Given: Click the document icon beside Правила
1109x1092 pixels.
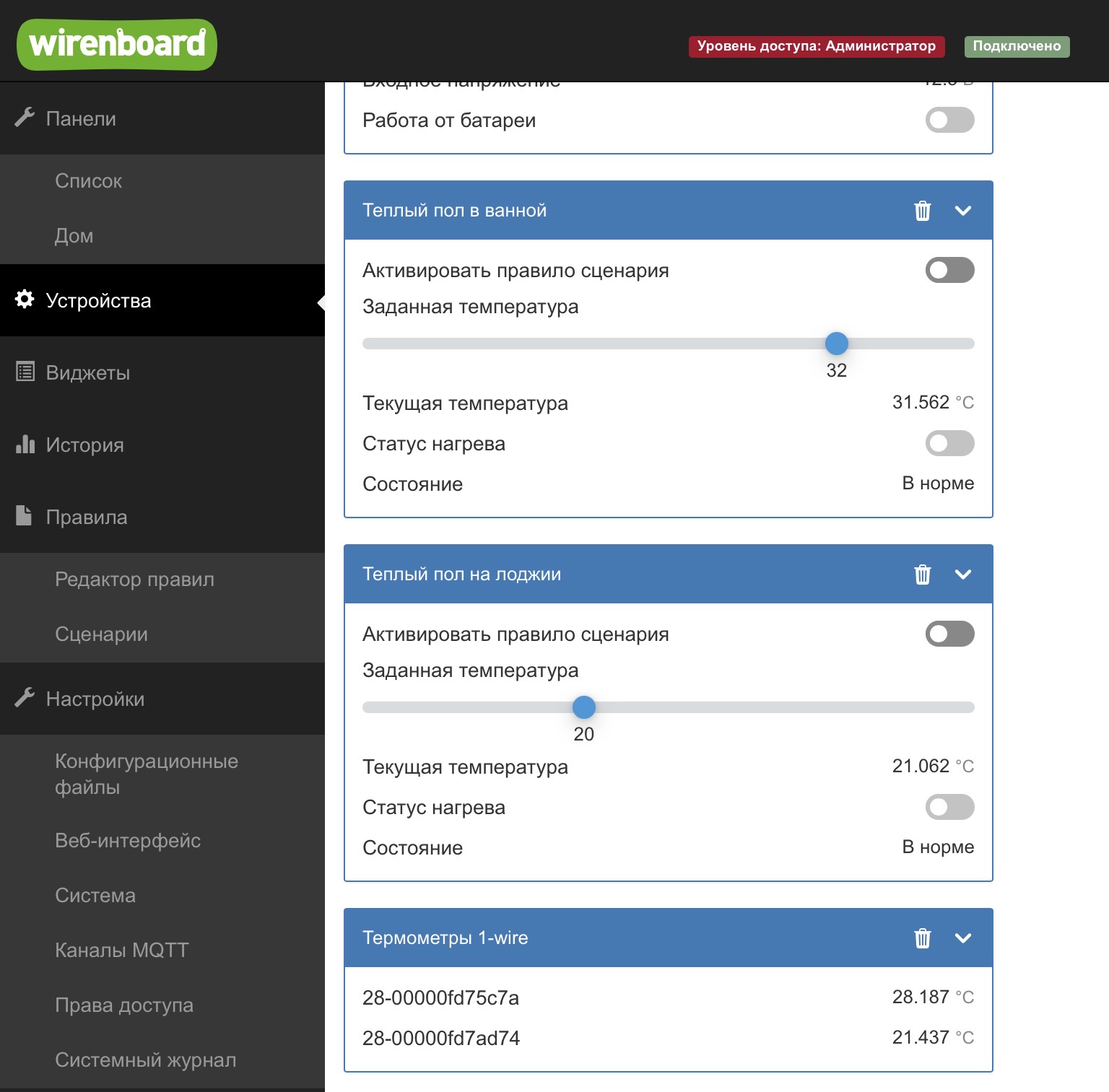Looking at the screenshot, I should click(x=25, y=516).
